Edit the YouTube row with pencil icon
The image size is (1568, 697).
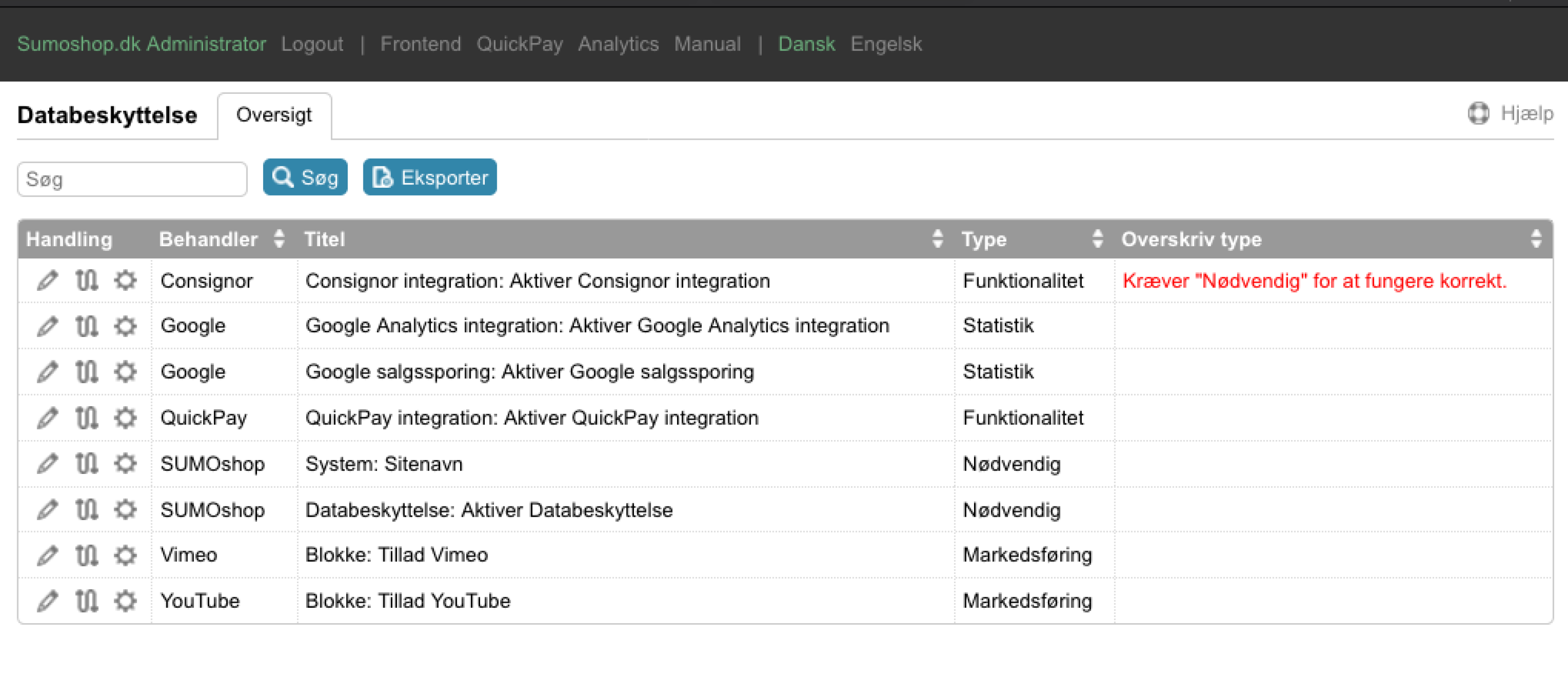(47, 601)
